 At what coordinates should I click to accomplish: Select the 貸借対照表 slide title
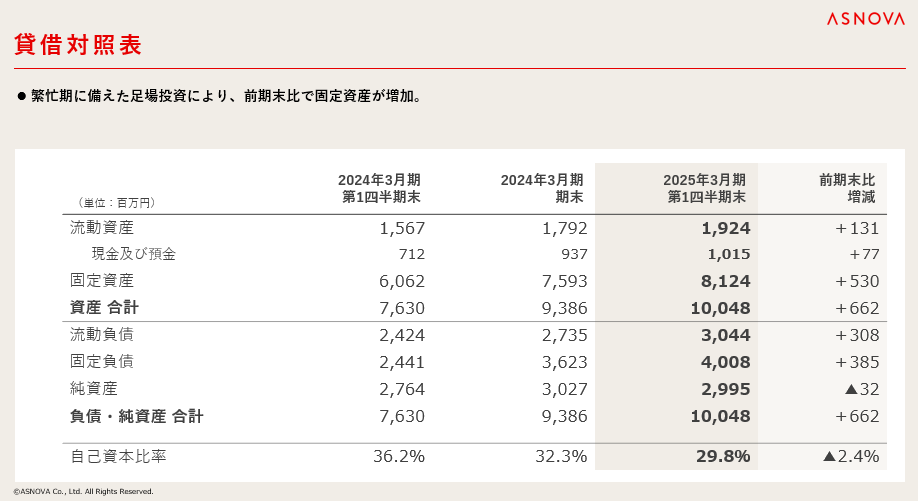click(78, 45)
